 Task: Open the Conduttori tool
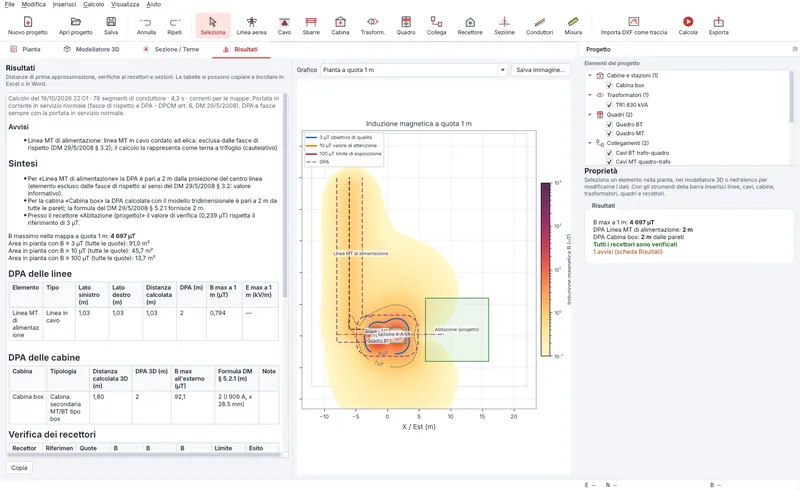539,26
